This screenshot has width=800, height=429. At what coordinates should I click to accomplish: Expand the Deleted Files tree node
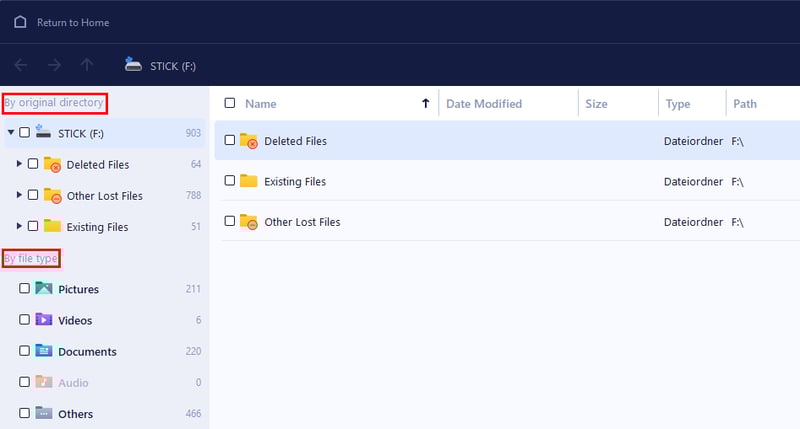19,164
